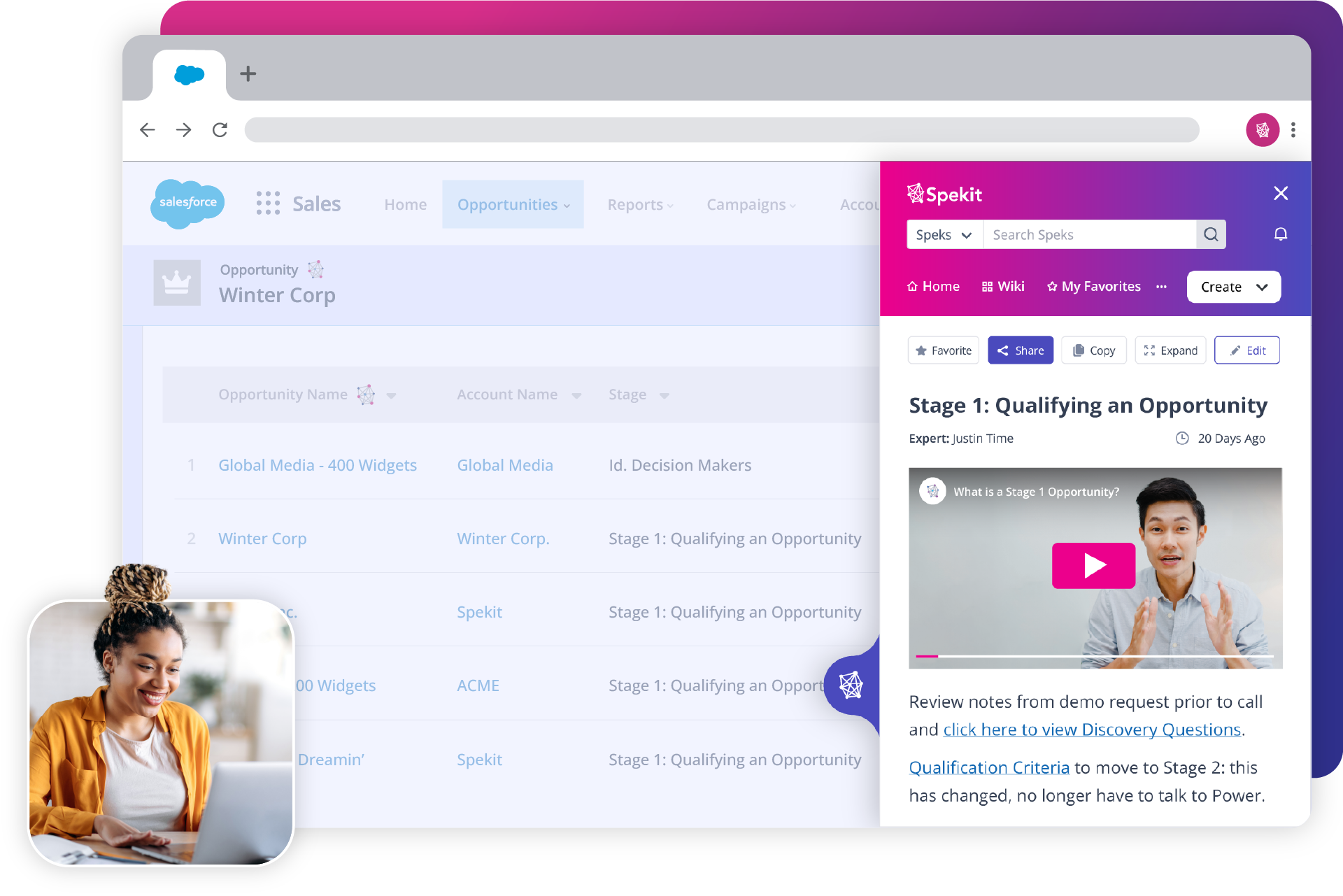Click the Salesforce logo

(x=187, y=203)
